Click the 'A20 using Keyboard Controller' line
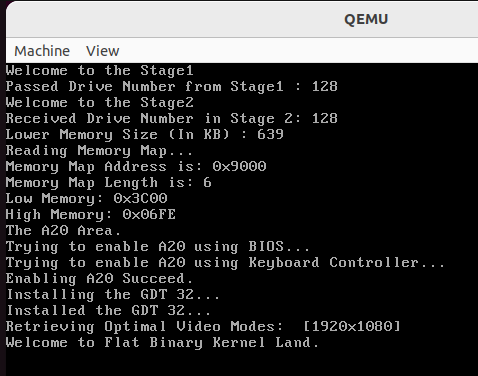This screenshot has height=376, width=478. point(225,263)
